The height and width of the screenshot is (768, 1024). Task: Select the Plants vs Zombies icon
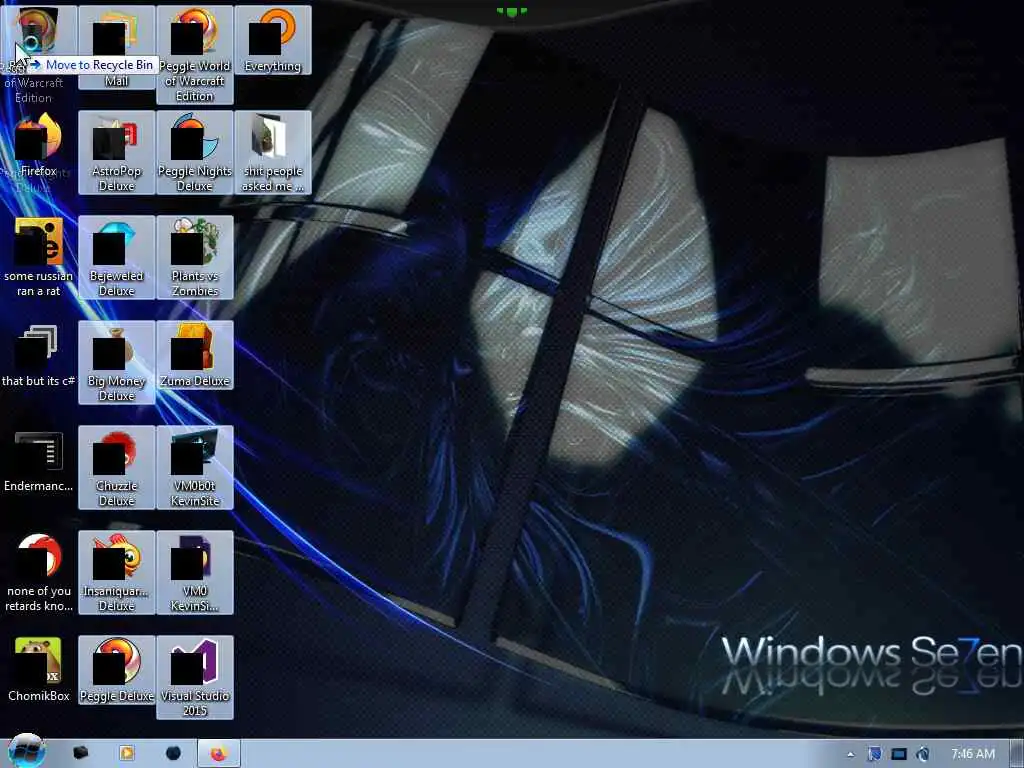coord(195,257)
